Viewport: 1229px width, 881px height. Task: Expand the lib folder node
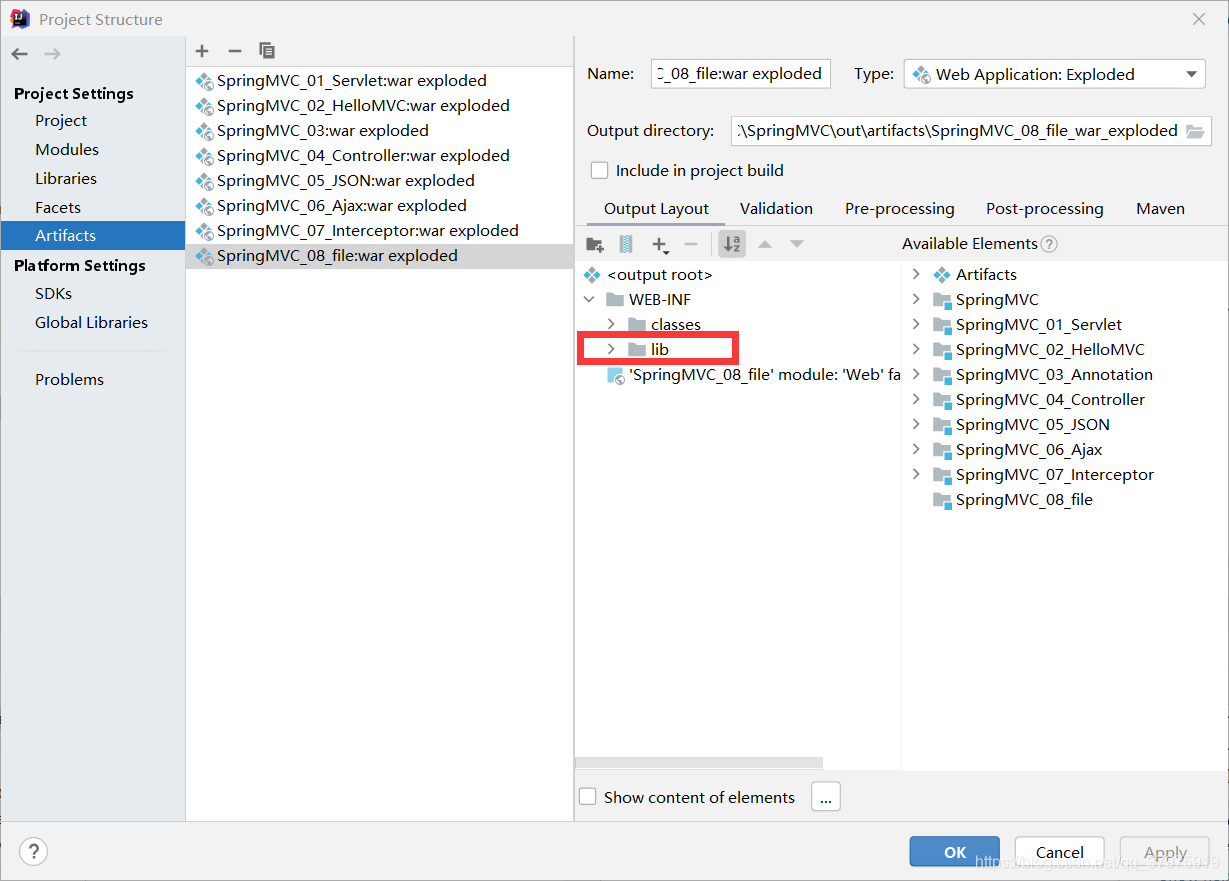611,350
